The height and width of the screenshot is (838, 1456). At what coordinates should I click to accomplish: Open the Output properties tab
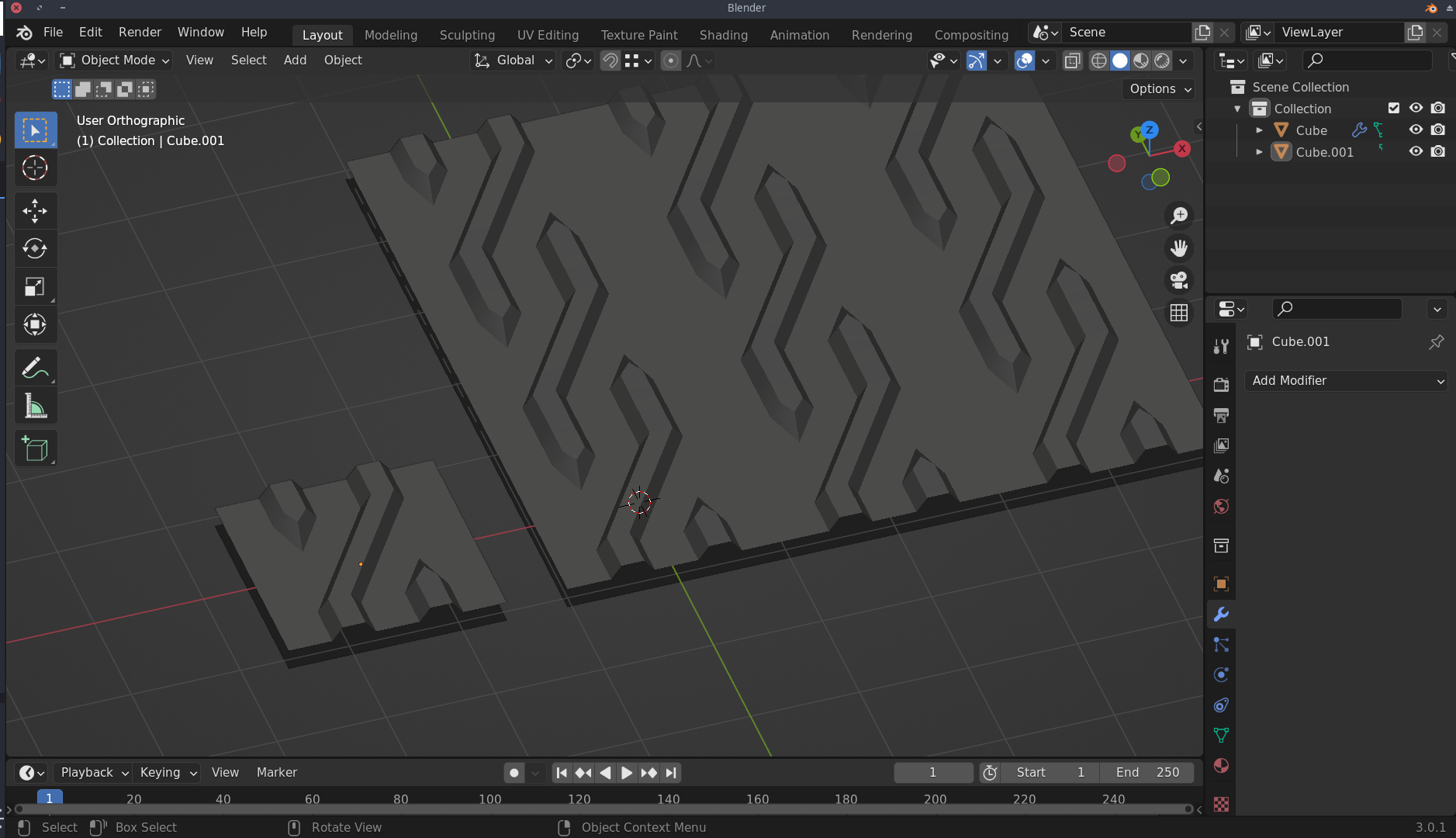(x=1221, y=415)
